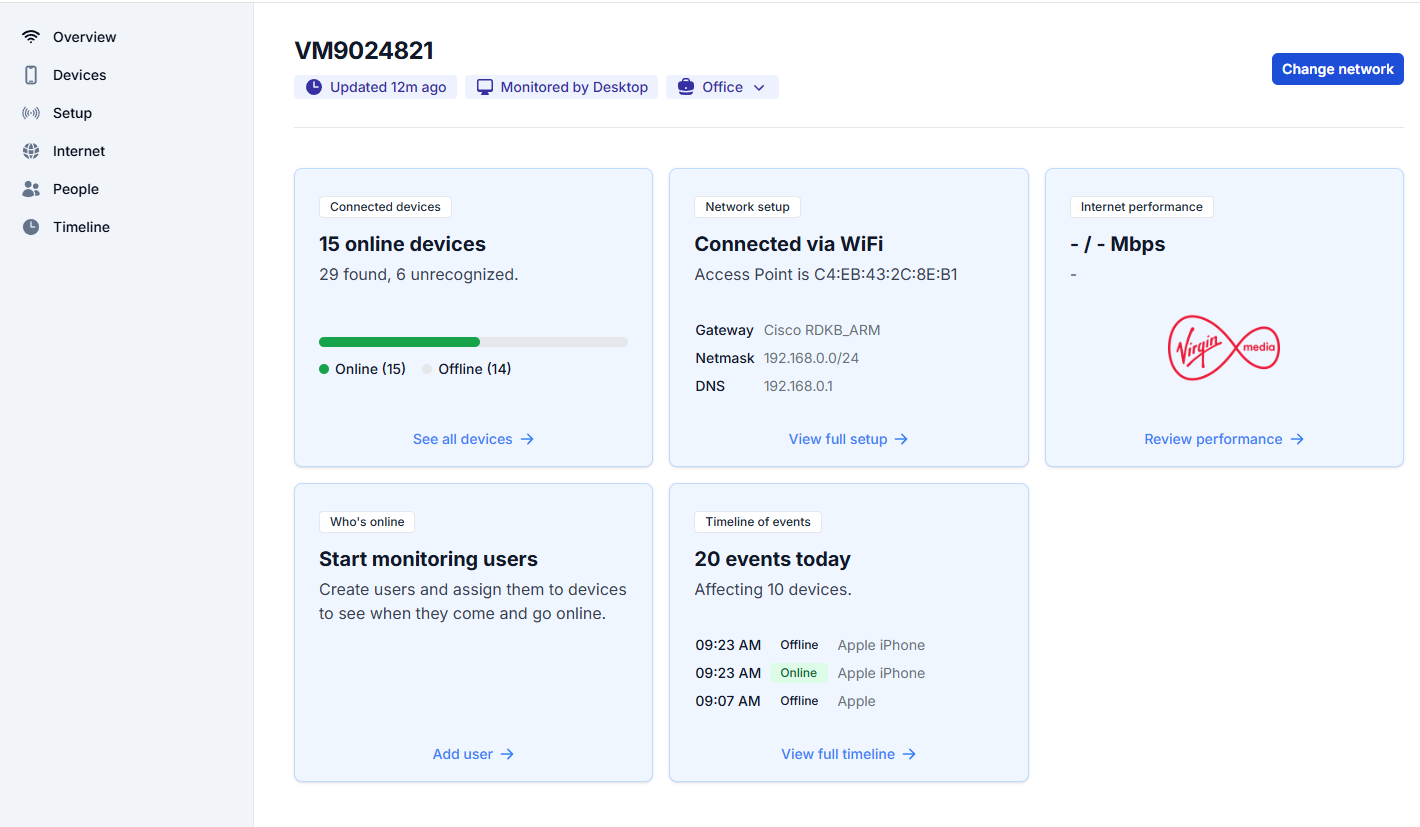Switch to the Internet section

78,150
